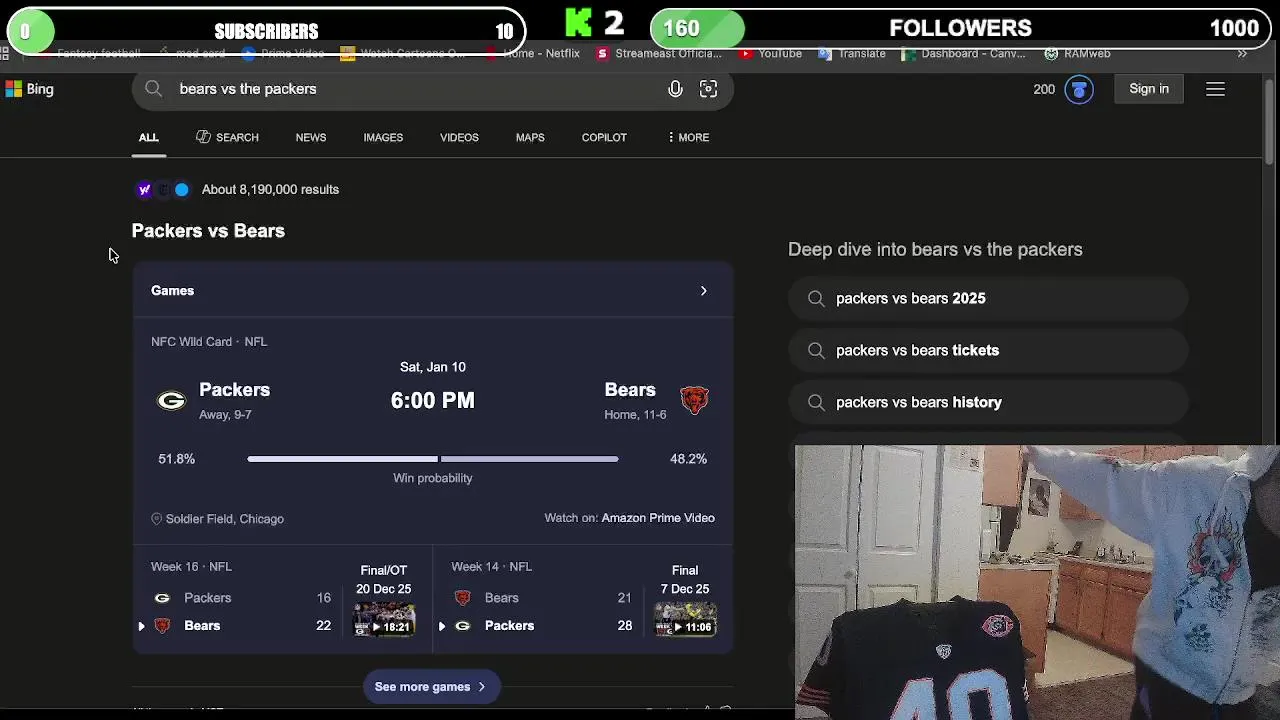
Task: Open the hamburger settings menu
Action: pyautogui.click(x=1215, y=89)
